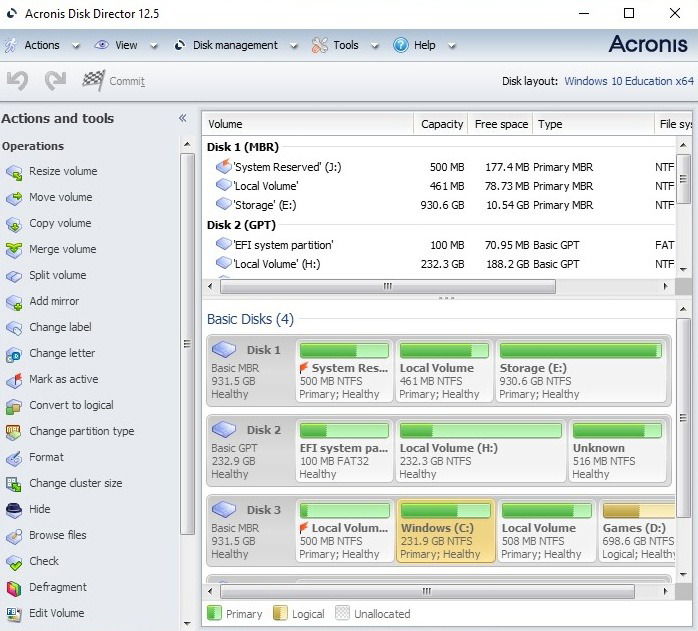Click the Change partition type icon
Image resolution: width=698 pixels, height=631 pixels.
pos(14,432)
